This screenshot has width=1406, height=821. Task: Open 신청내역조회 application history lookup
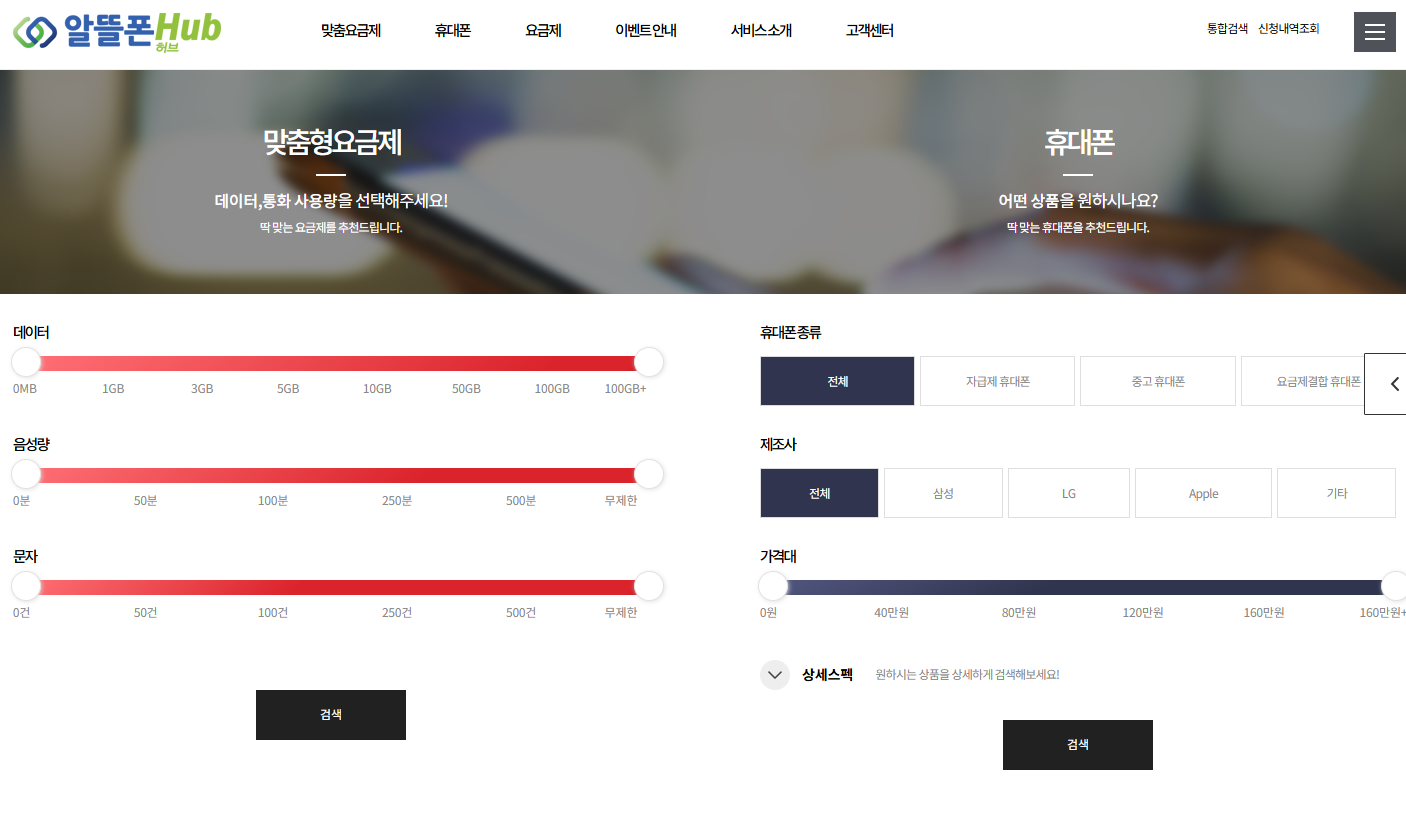click(x=1289, y=29)
